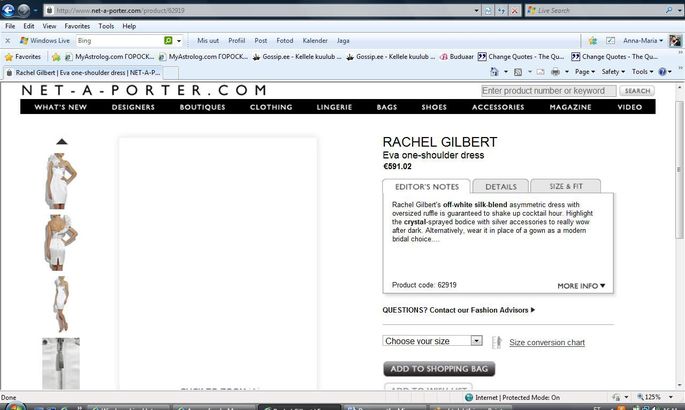The width and height of the screenshot is (685, 410).
Task: Open the command bar Tools dropdown
Action: [x=643, y=72]
